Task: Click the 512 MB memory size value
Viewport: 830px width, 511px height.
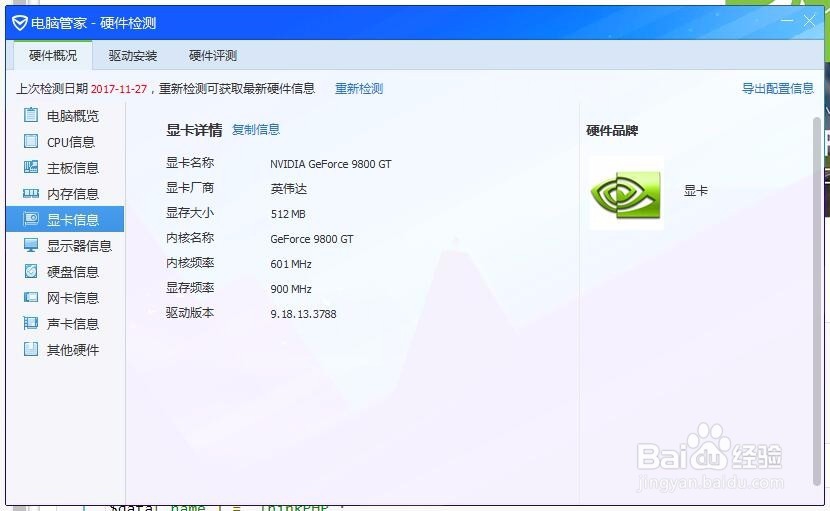Action: (x=287, y=214)
